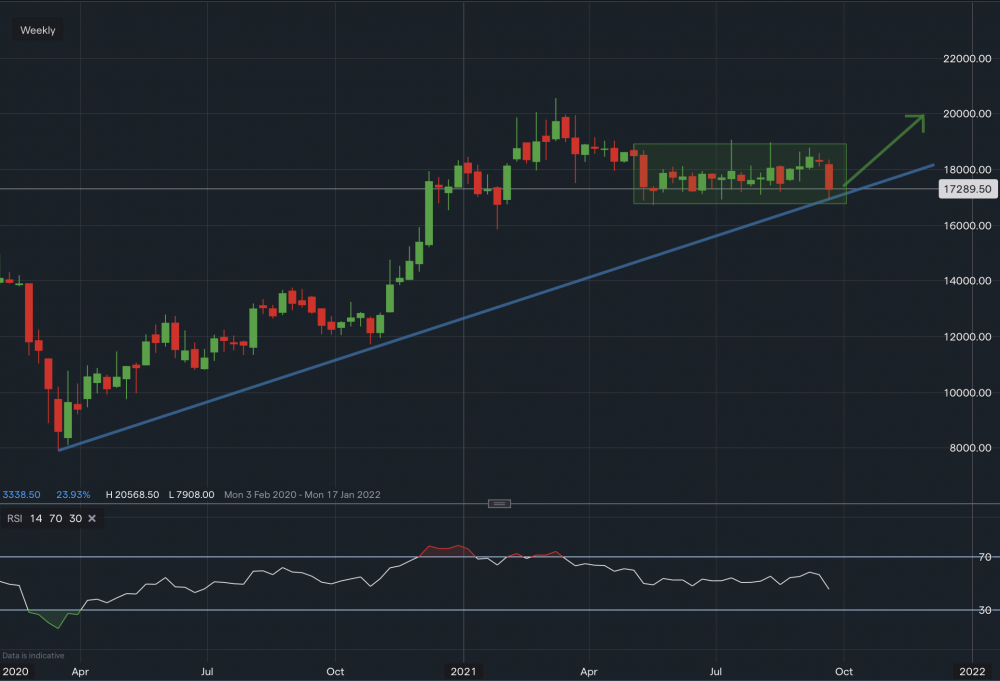Click the RSI 70 level label
Screen dimensions: 1000x681
click(956, 556)
